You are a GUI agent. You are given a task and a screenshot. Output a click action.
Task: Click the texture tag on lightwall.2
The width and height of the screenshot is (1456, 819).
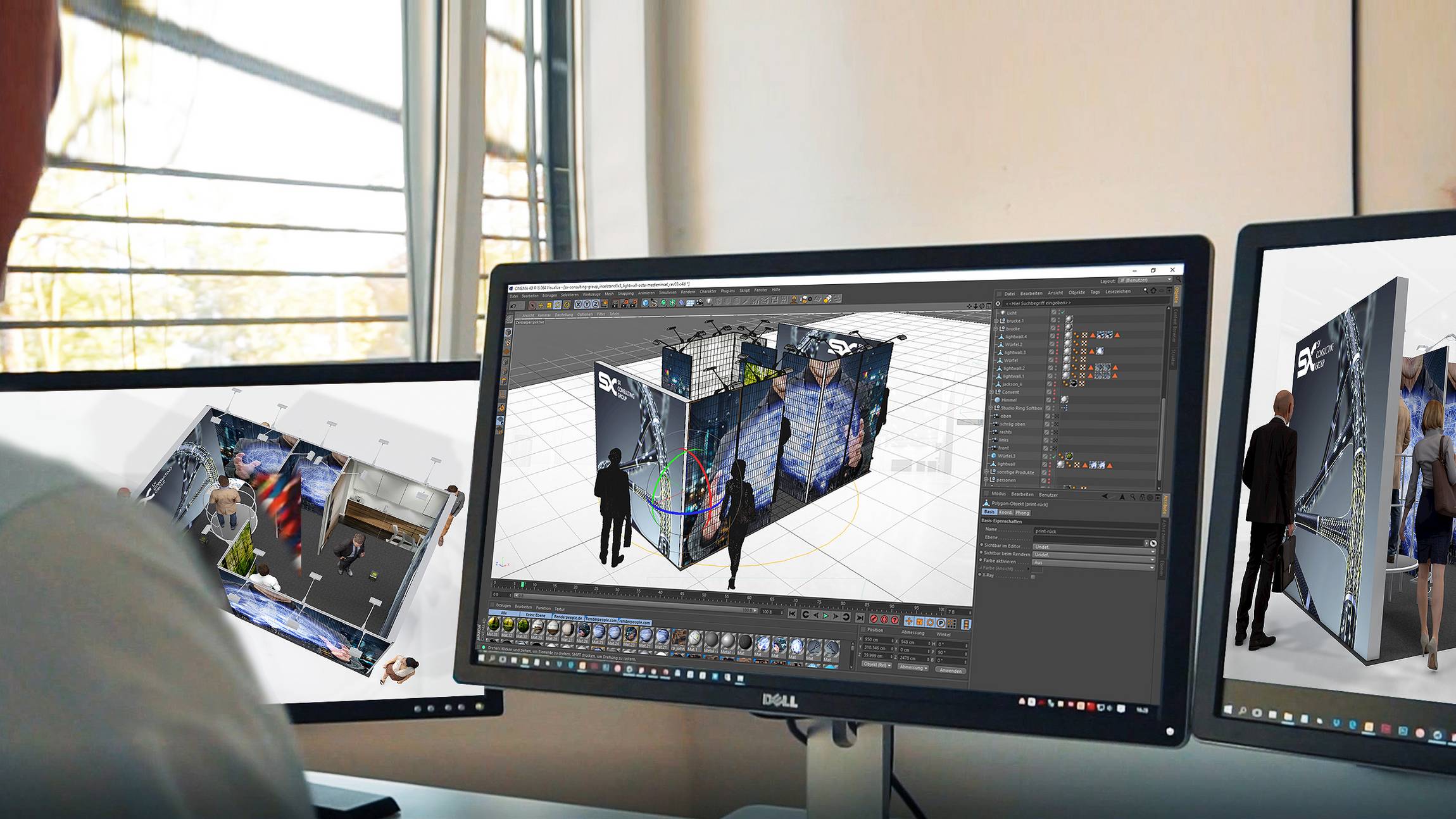coord(1098,367)
